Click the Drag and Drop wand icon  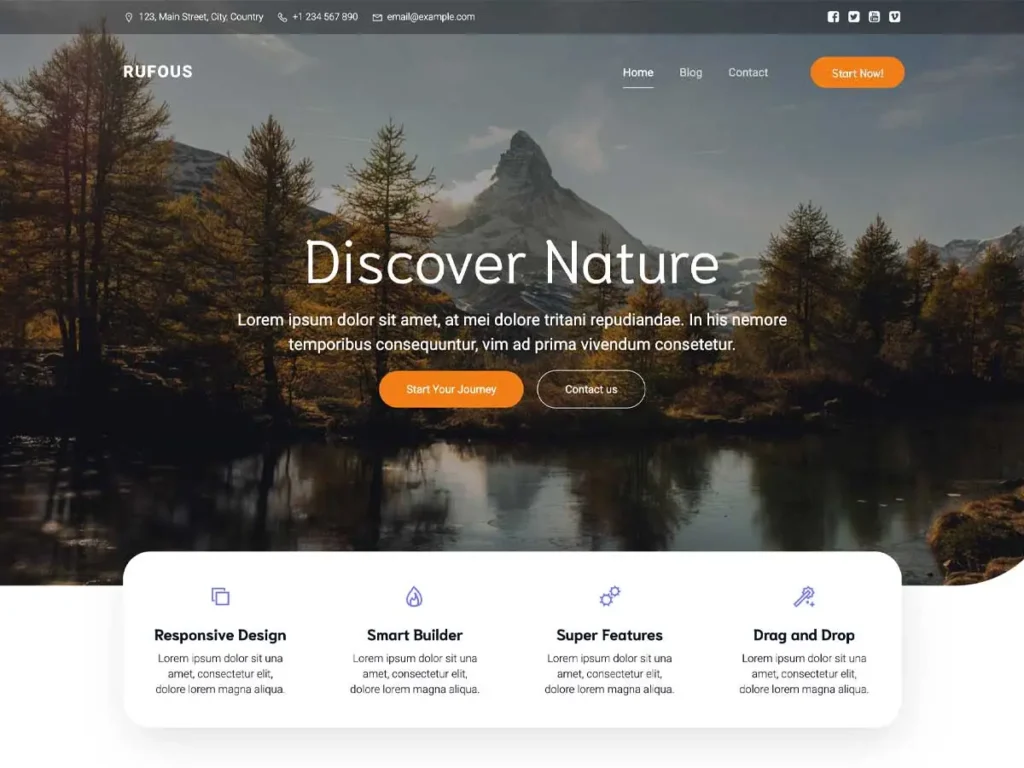click(804, 597)
